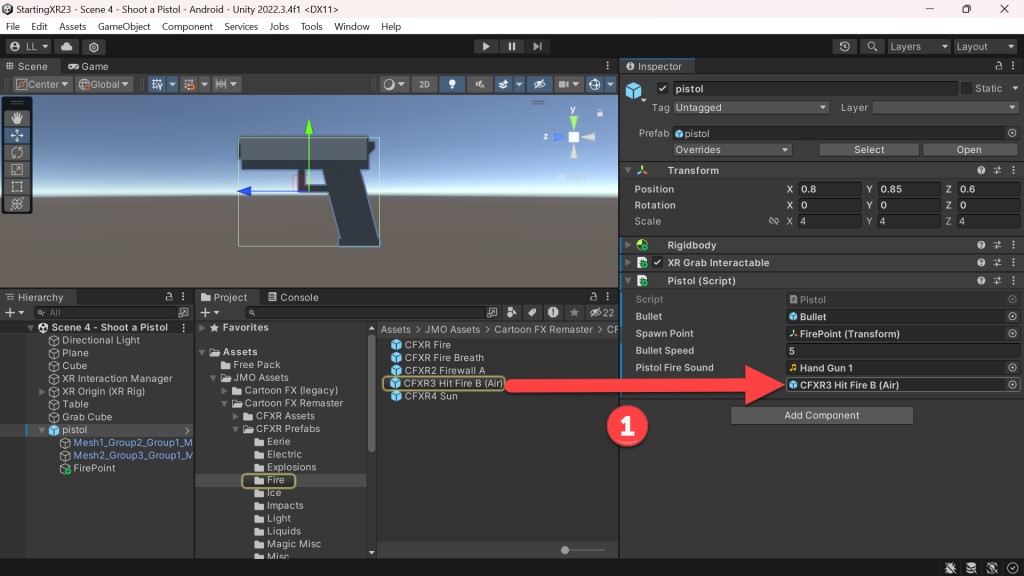Click the Add Component button
This screenshot has height=576, width=1024.
[822, 415]
